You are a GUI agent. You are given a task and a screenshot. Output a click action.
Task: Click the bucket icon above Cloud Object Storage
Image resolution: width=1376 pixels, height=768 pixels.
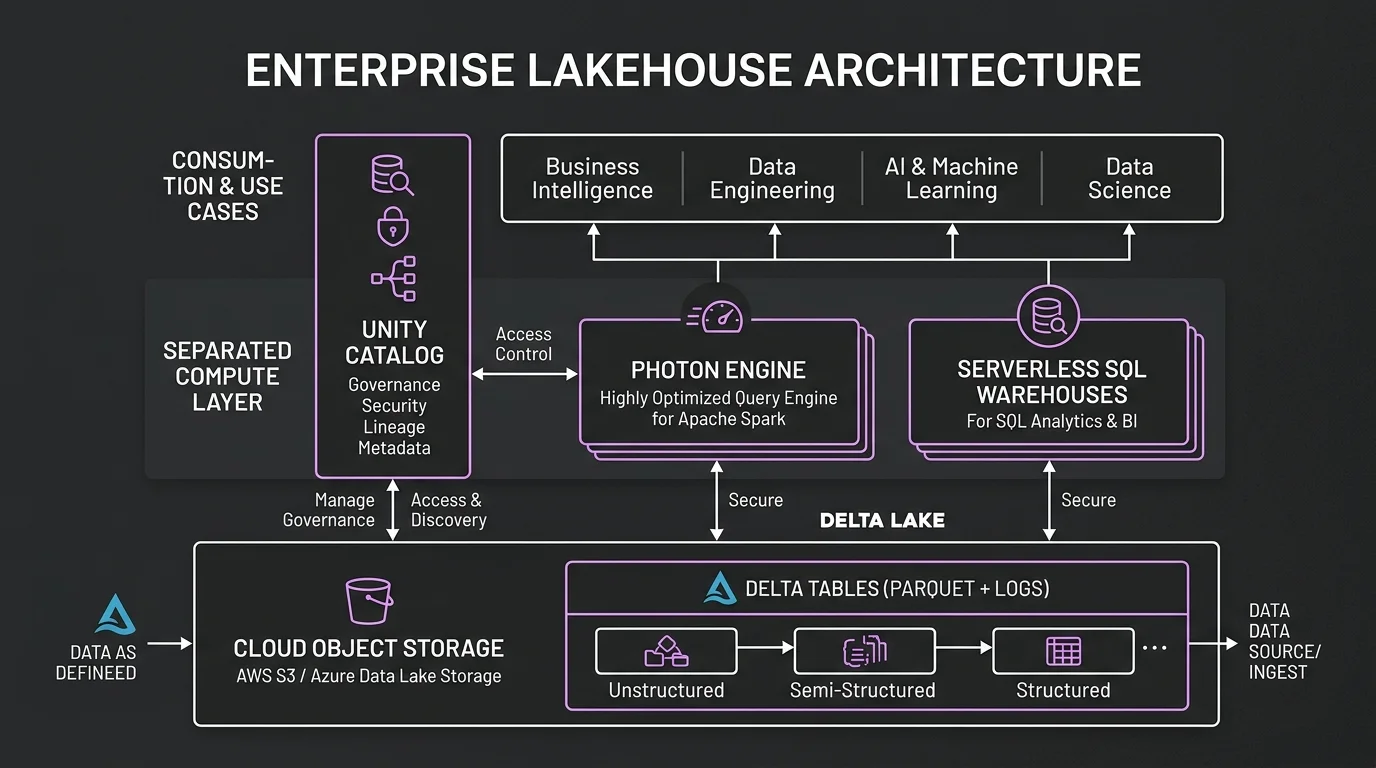[369, 601]
